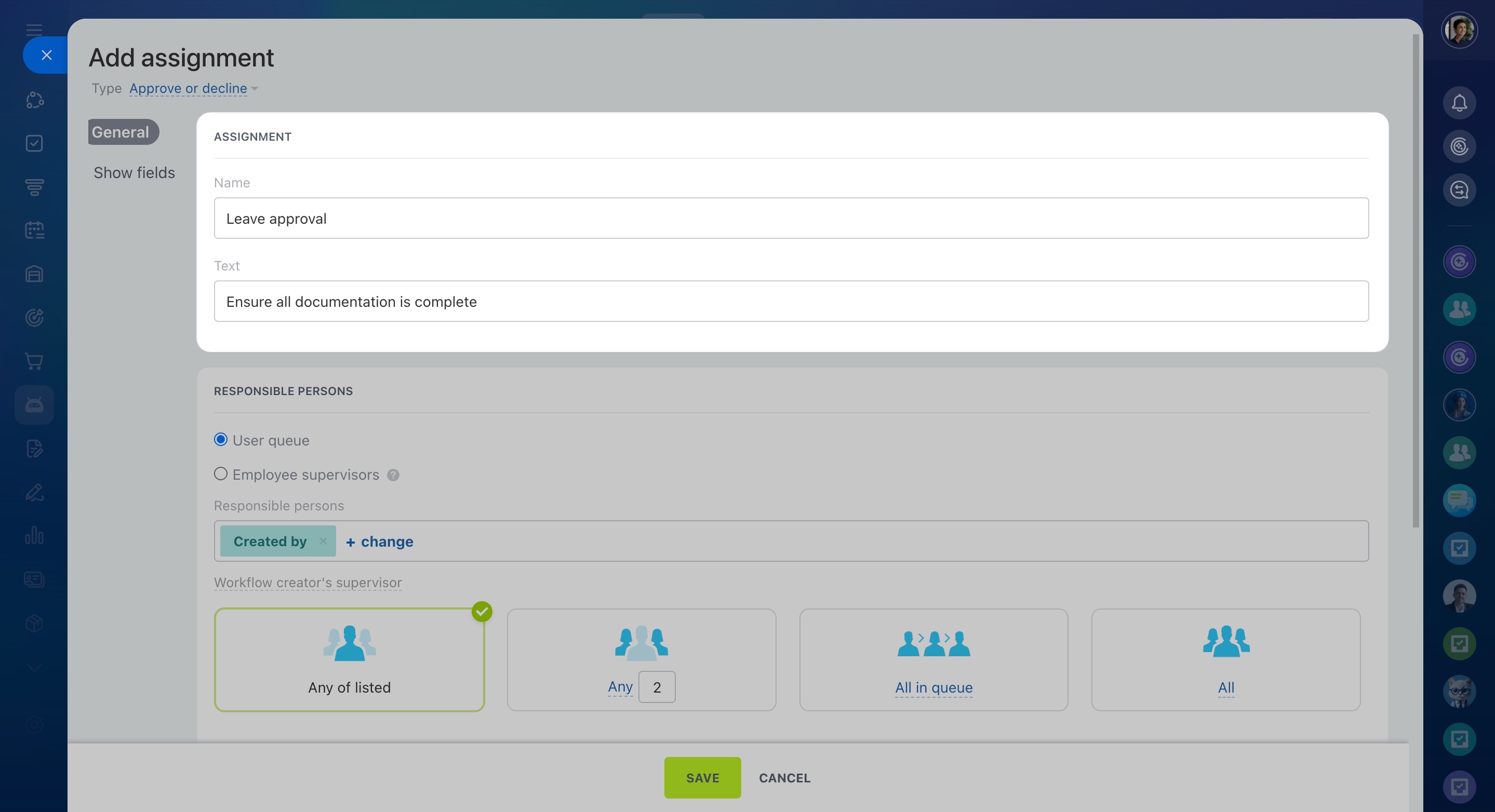This screenshot has width=1495, height=812.
Task: Remove the Created by tag
Action: point(323,541)
